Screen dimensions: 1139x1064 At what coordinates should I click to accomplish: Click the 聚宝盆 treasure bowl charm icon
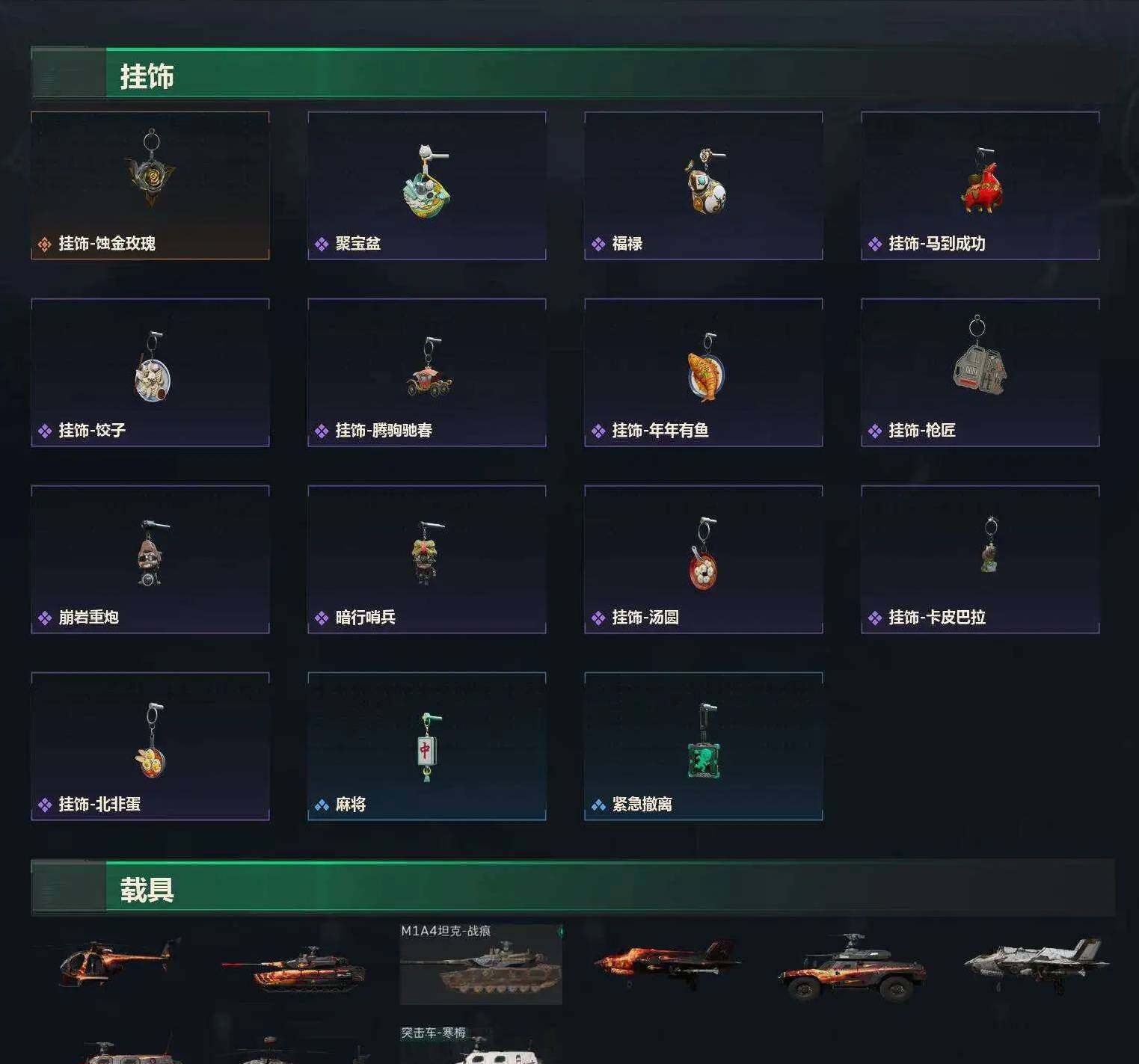click(x=427, y=180)
